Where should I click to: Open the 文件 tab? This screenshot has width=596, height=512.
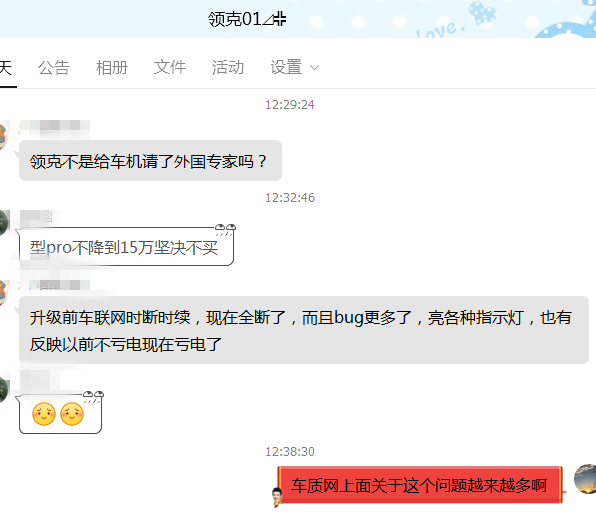(x=170, y=67)
